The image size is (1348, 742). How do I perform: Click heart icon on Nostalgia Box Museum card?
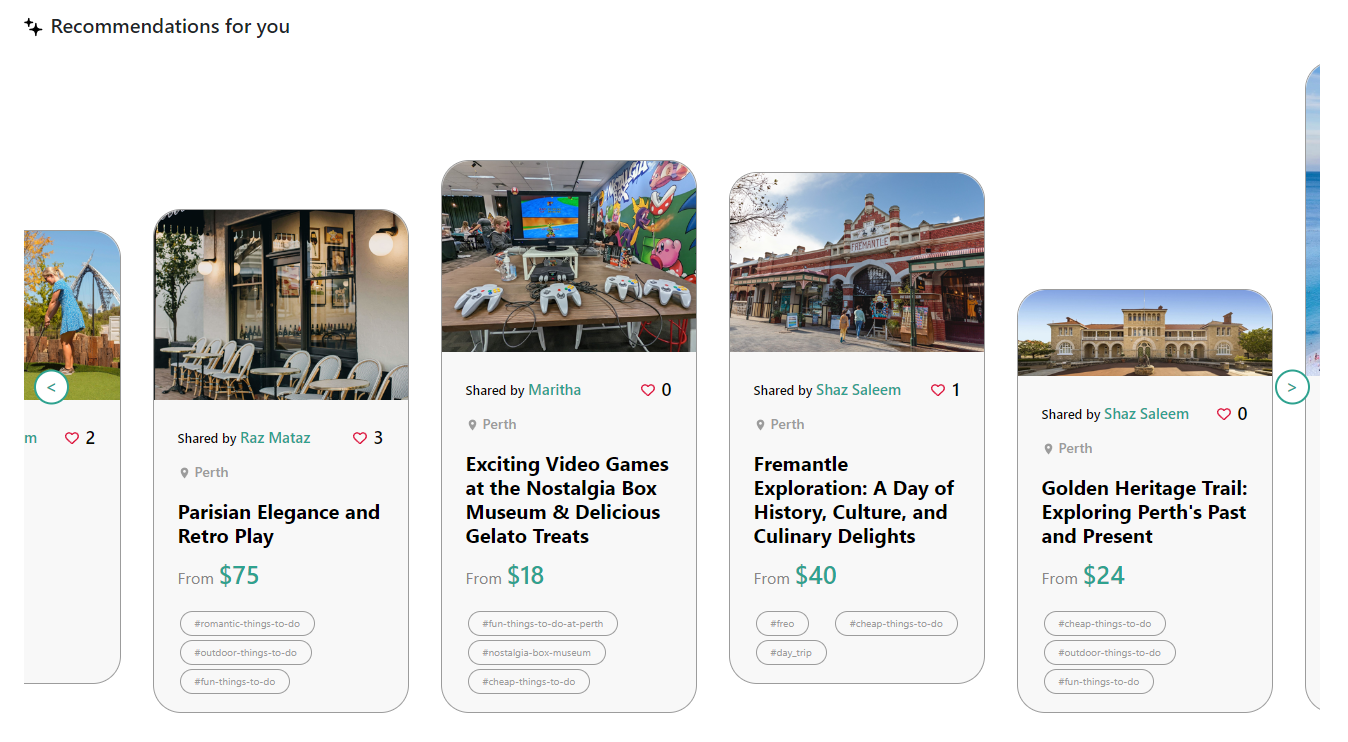(x=648, y=390)
